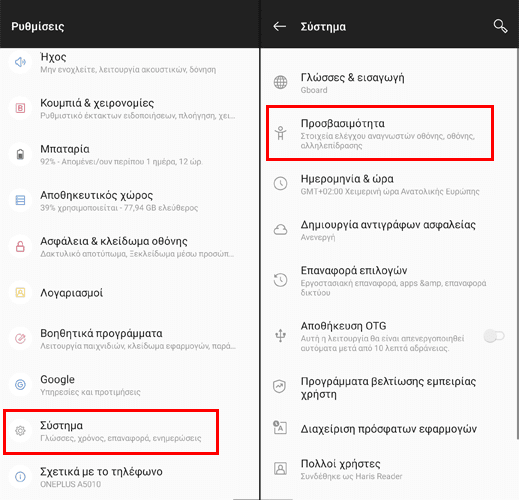The image size is (519, 500).
Task: Tap the globe icon for languages
Action: (x=280, y=82)
